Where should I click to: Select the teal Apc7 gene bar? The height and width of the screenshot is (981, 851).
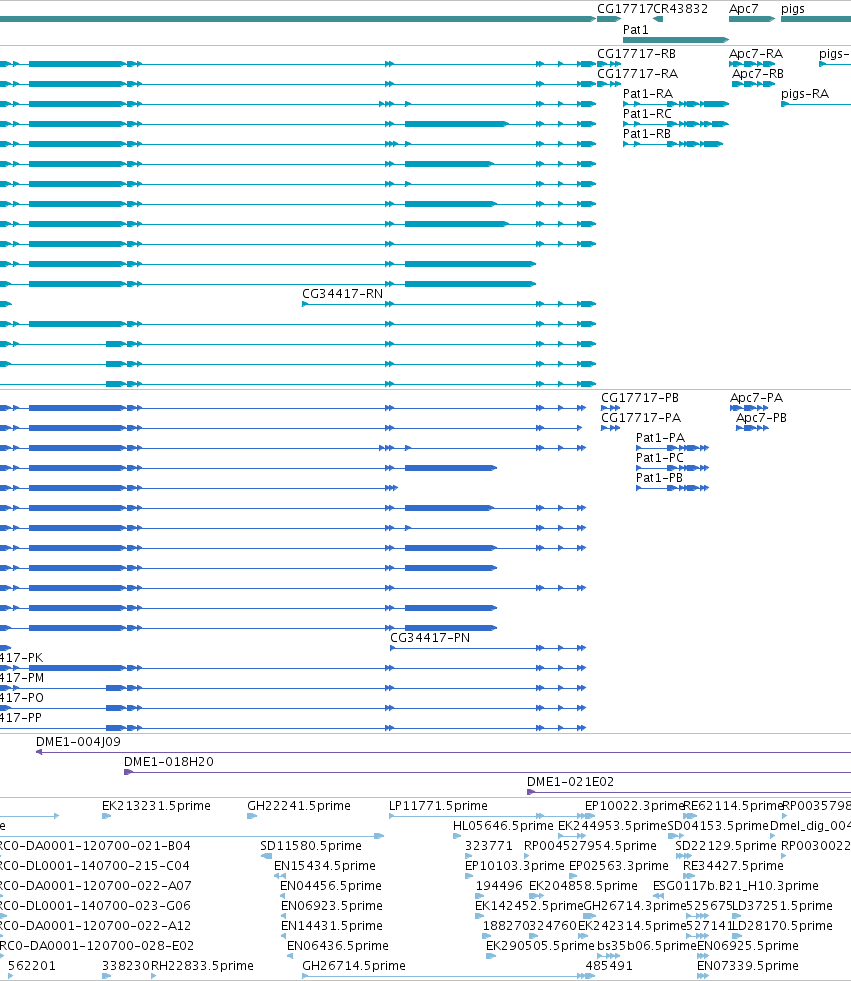point(752,19)
